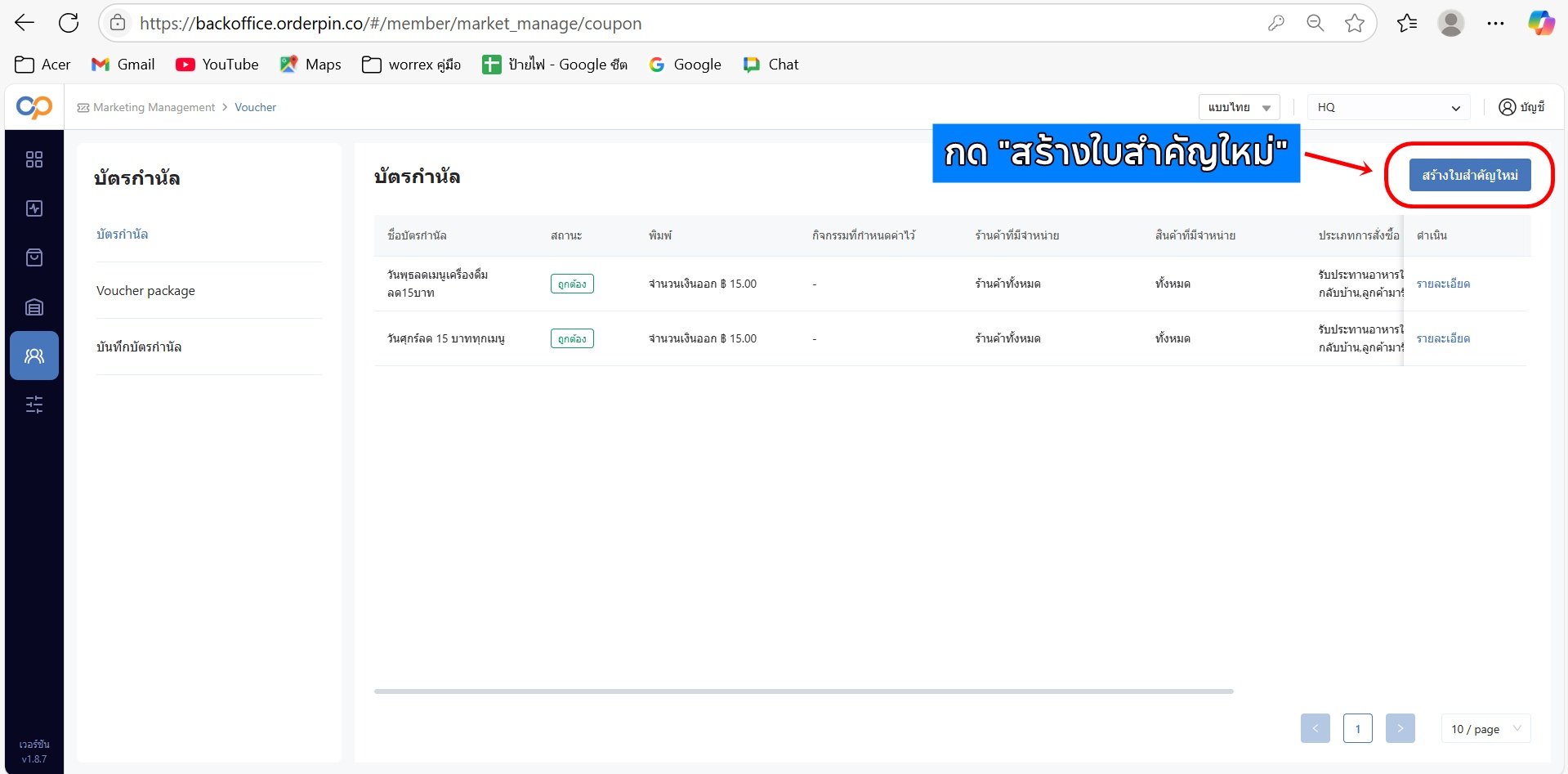Open the YouTube bookmark

tap(217, 65)
